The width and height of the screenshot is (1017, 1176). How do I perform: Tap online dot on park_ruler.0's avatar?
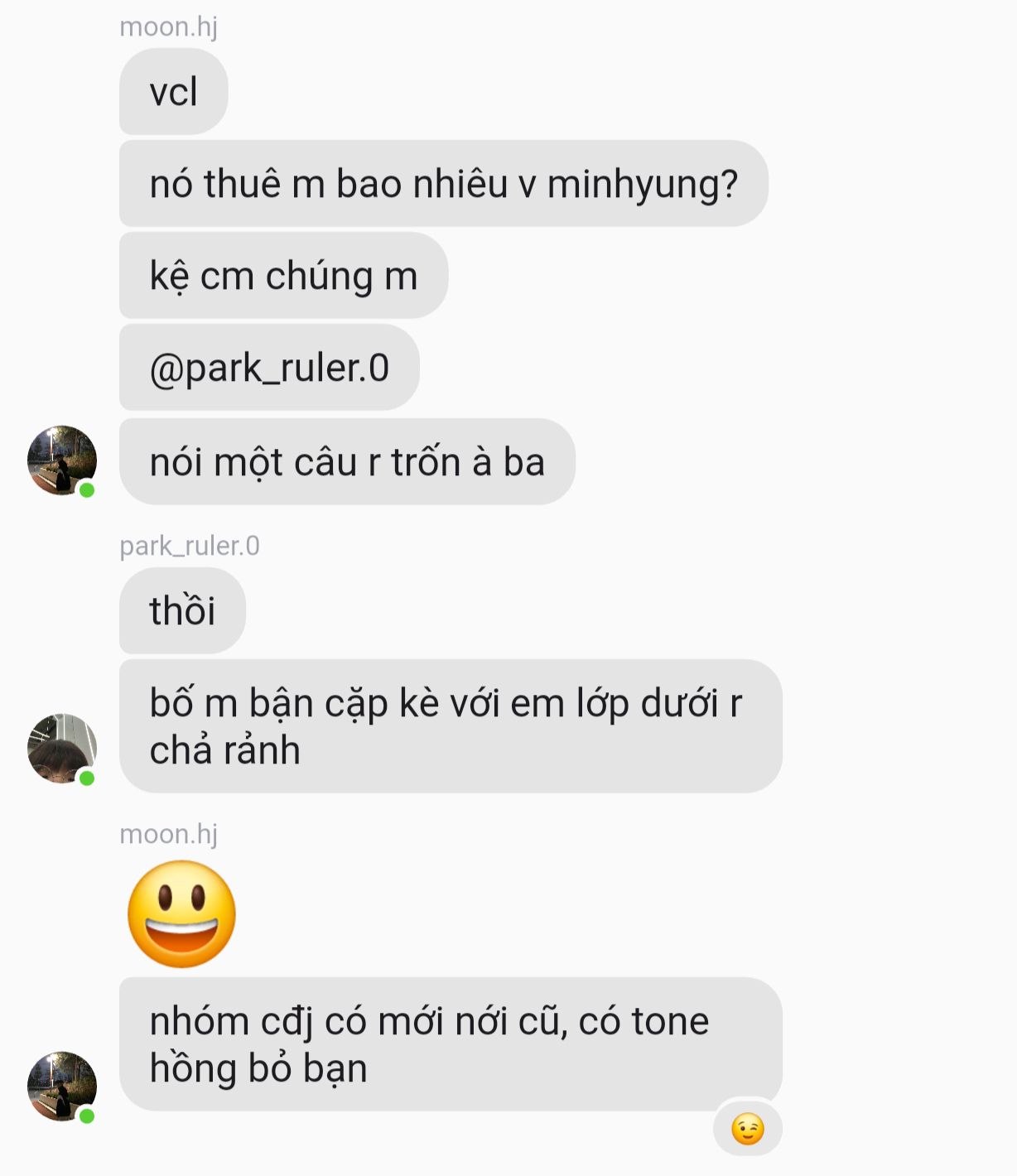pyautogui.click(x=87, y=778)
